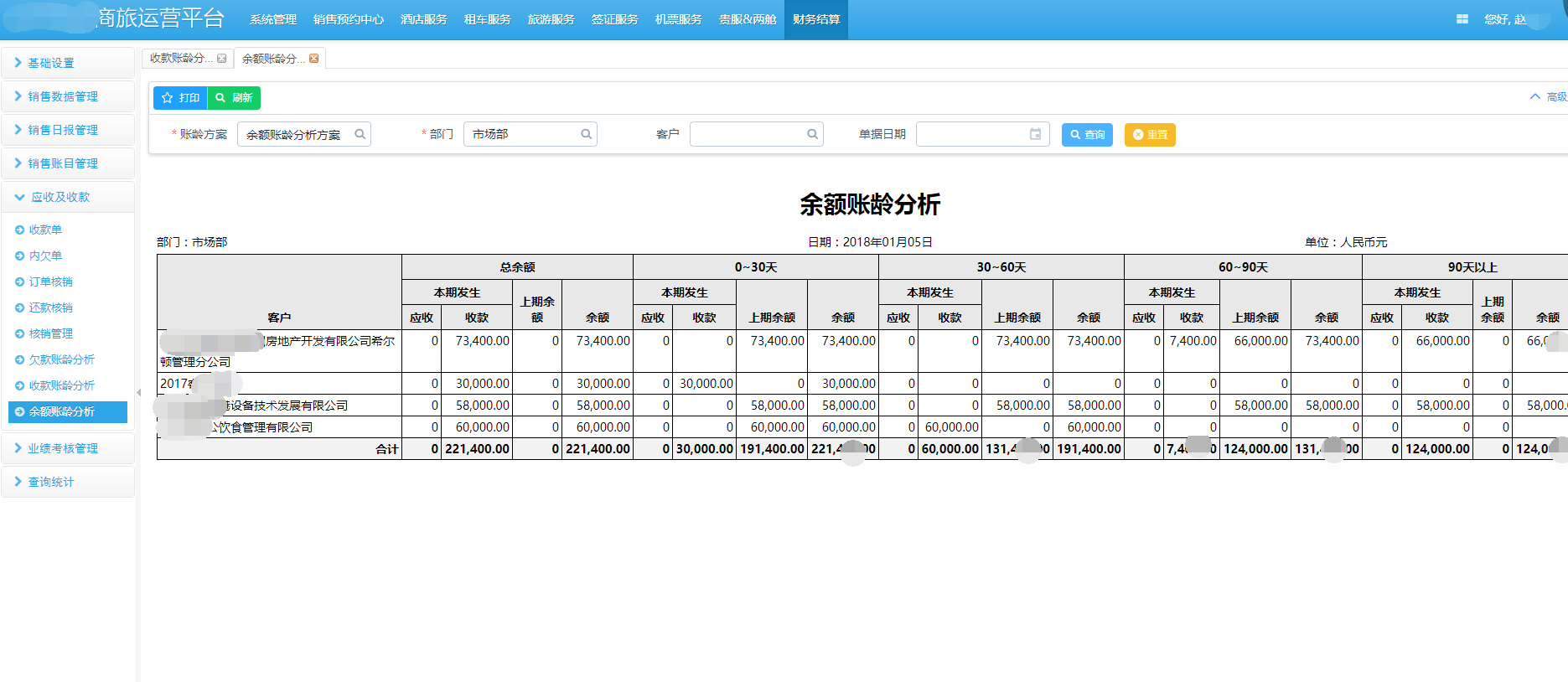Screen dimensions: 1568x682
Task: Open the 租车服务 top menu
Action: 488,19
